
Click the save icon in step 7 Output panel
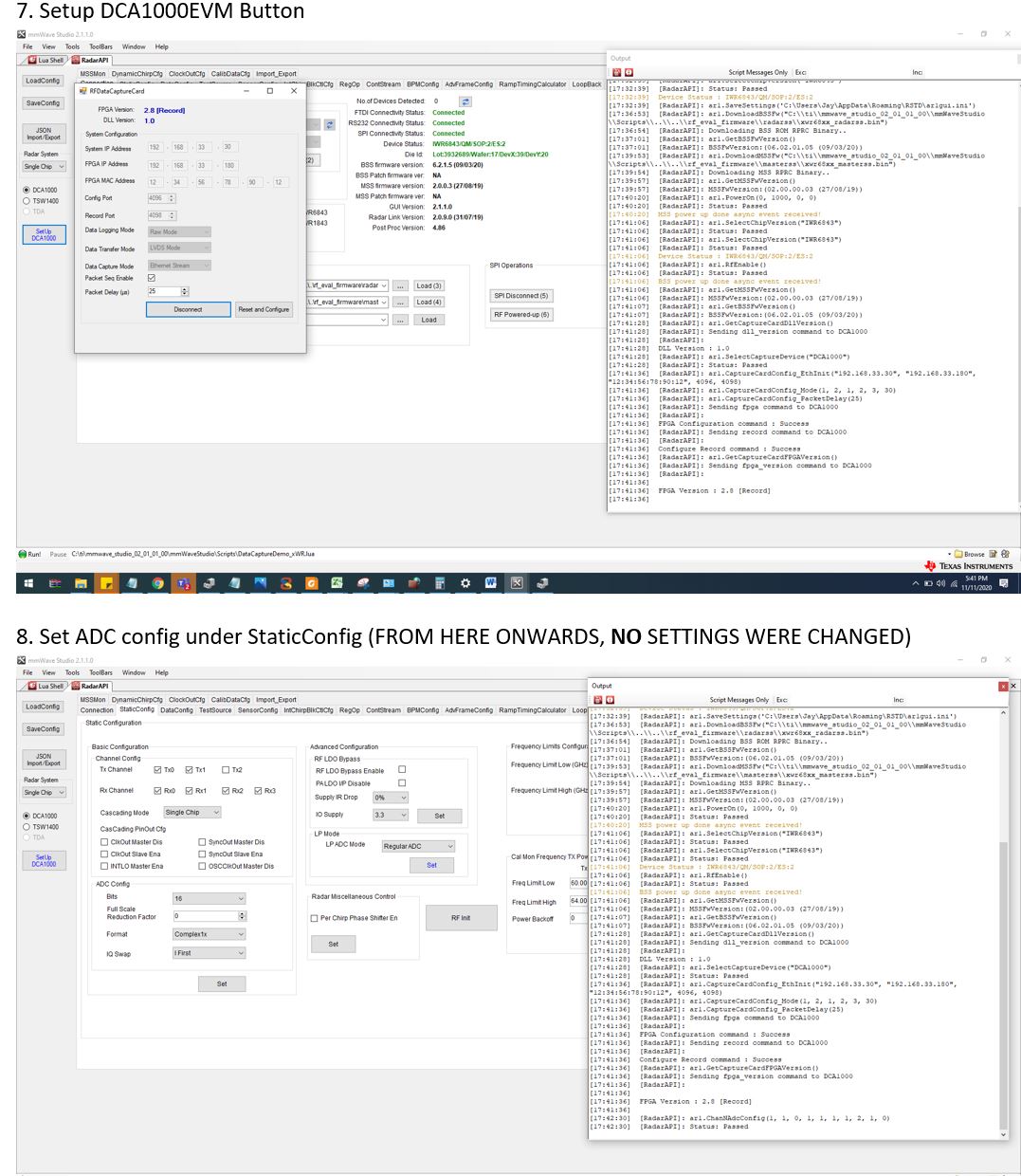click(x=616, y=72)
